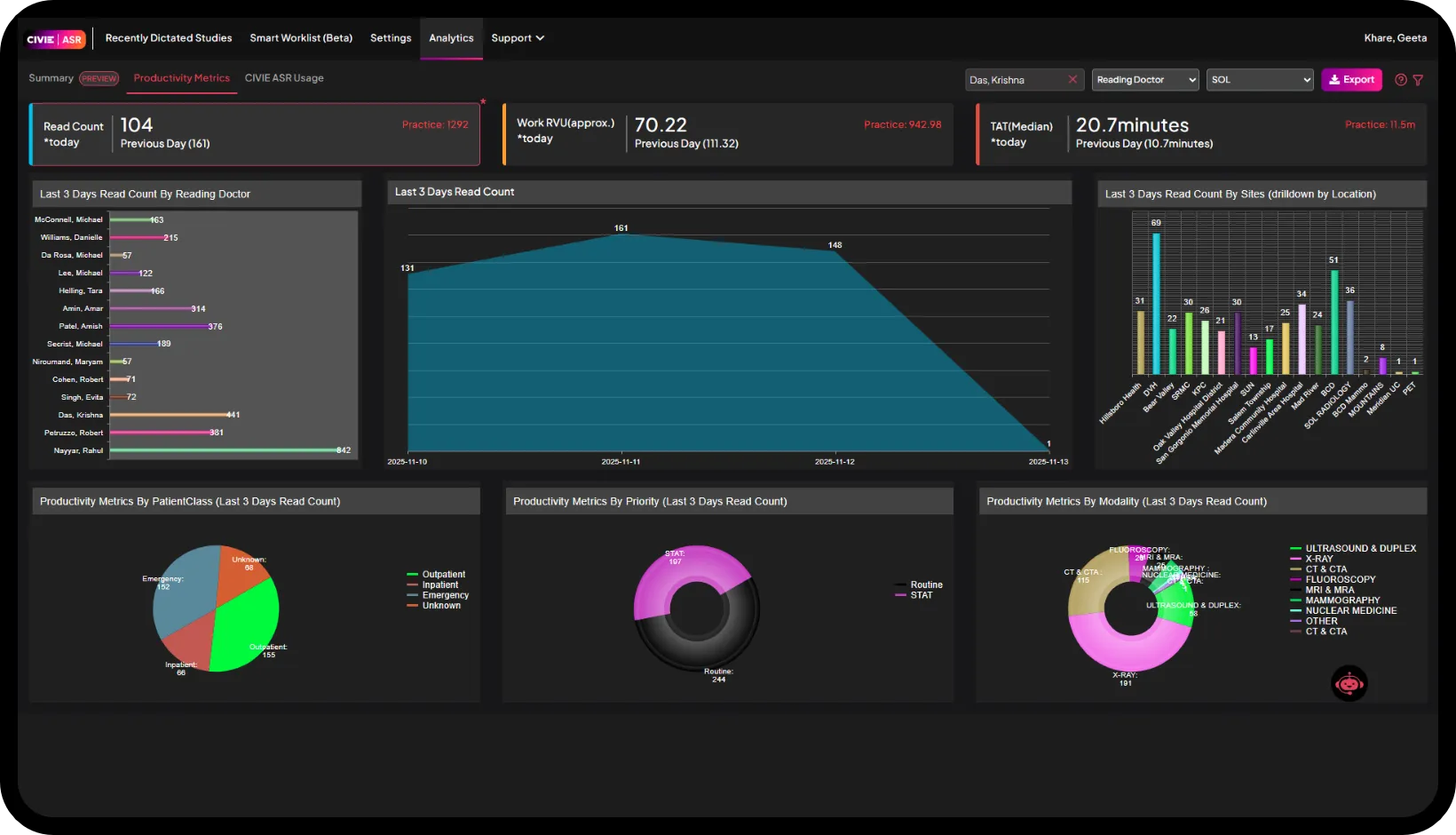The image size is (1456, 835).
Task: Click the DVH bar in Sites chart
Action: coord(1156,304)
